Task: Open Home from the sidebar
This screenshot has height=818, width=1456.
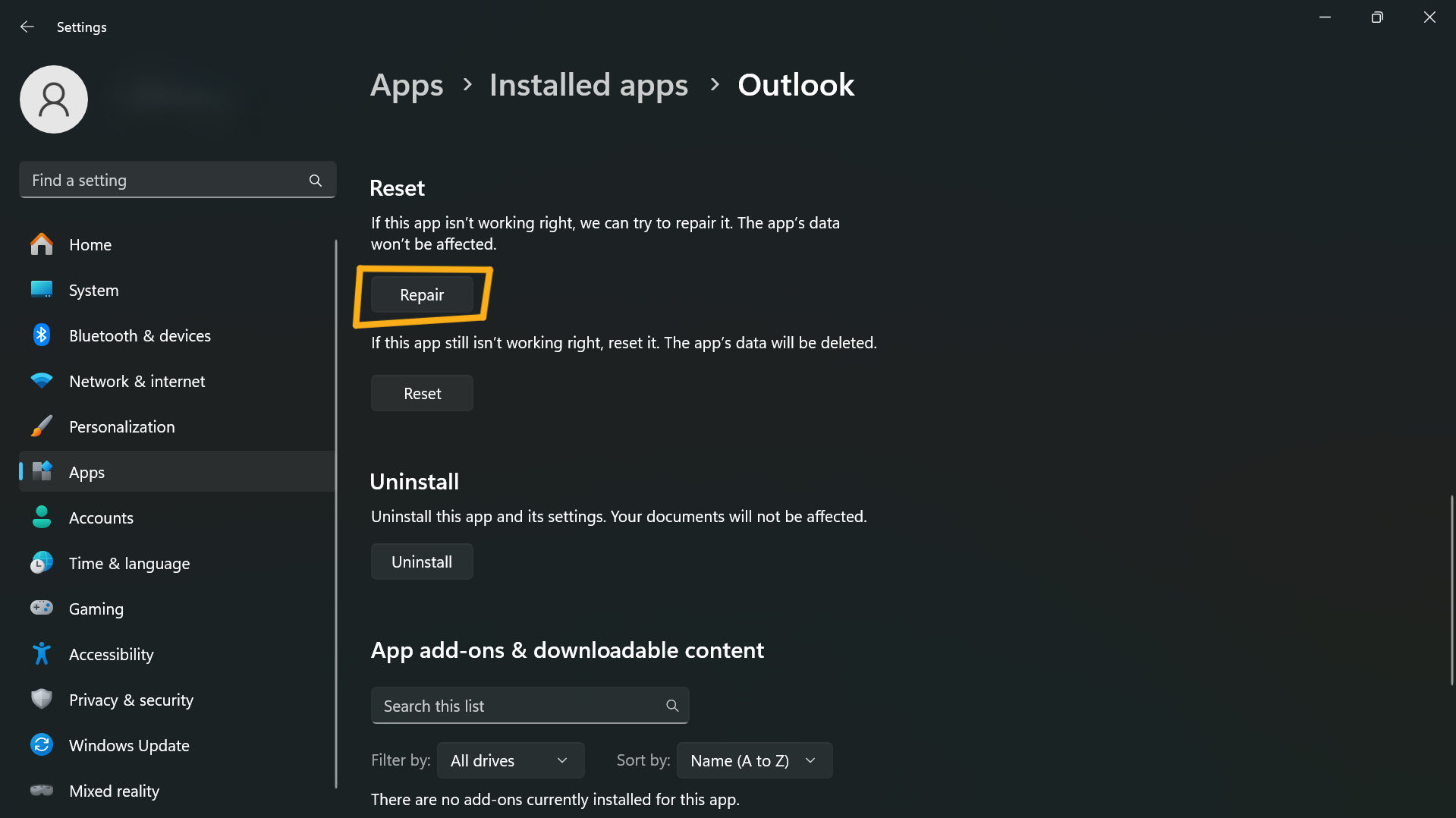Action: [177, 244]
